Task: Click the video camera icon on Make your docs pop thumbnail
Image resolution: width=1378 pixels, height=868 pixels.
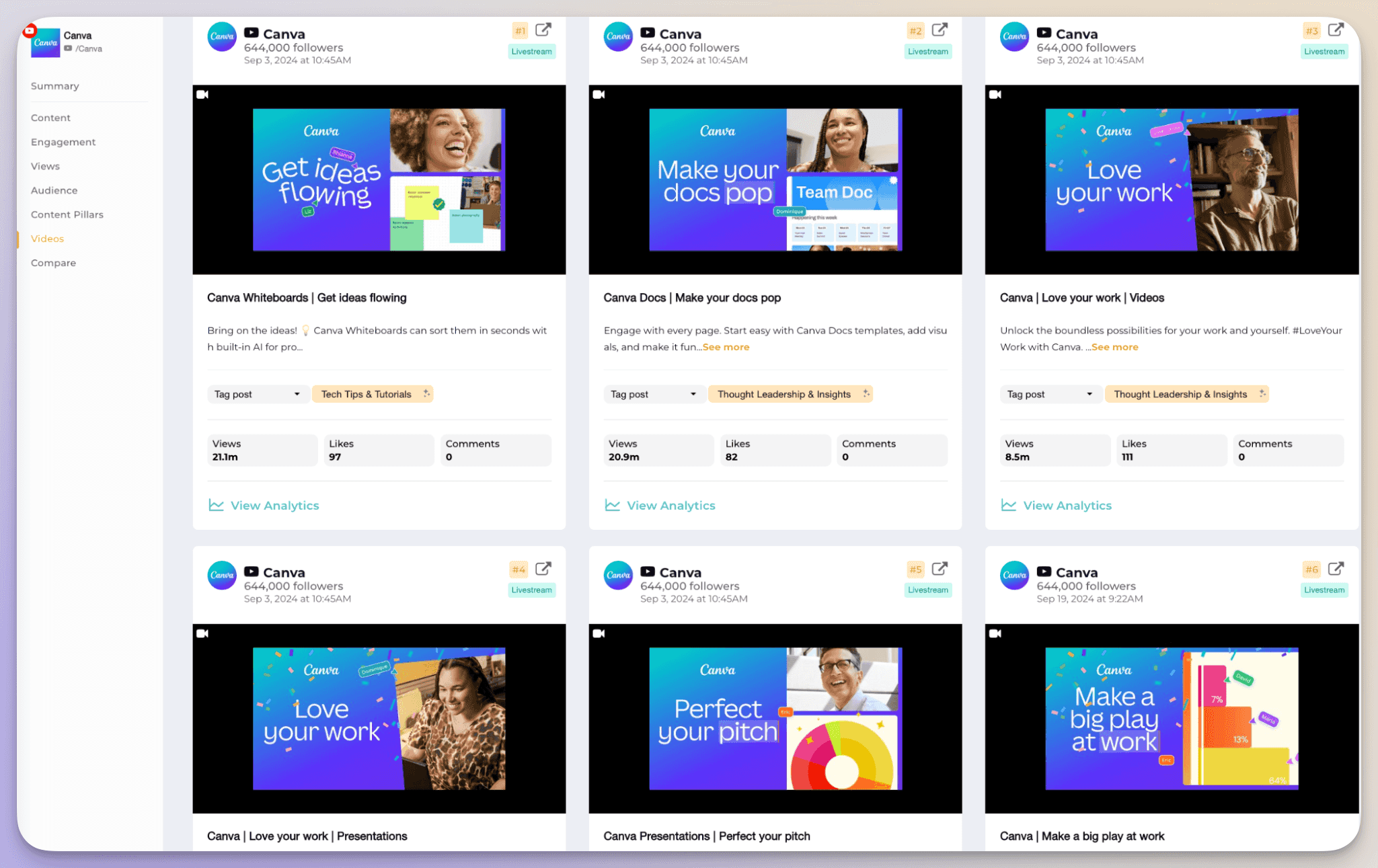Action: point(599,95)
